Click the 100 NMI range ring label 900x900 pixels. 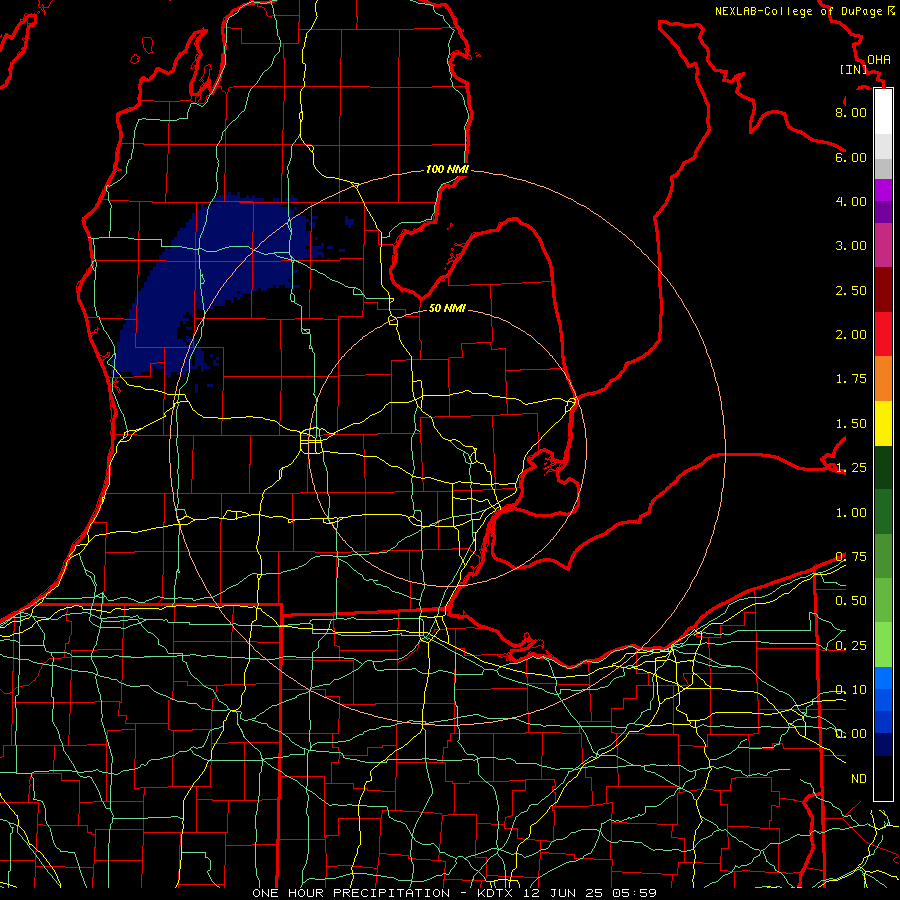click(x=447, y=169)
